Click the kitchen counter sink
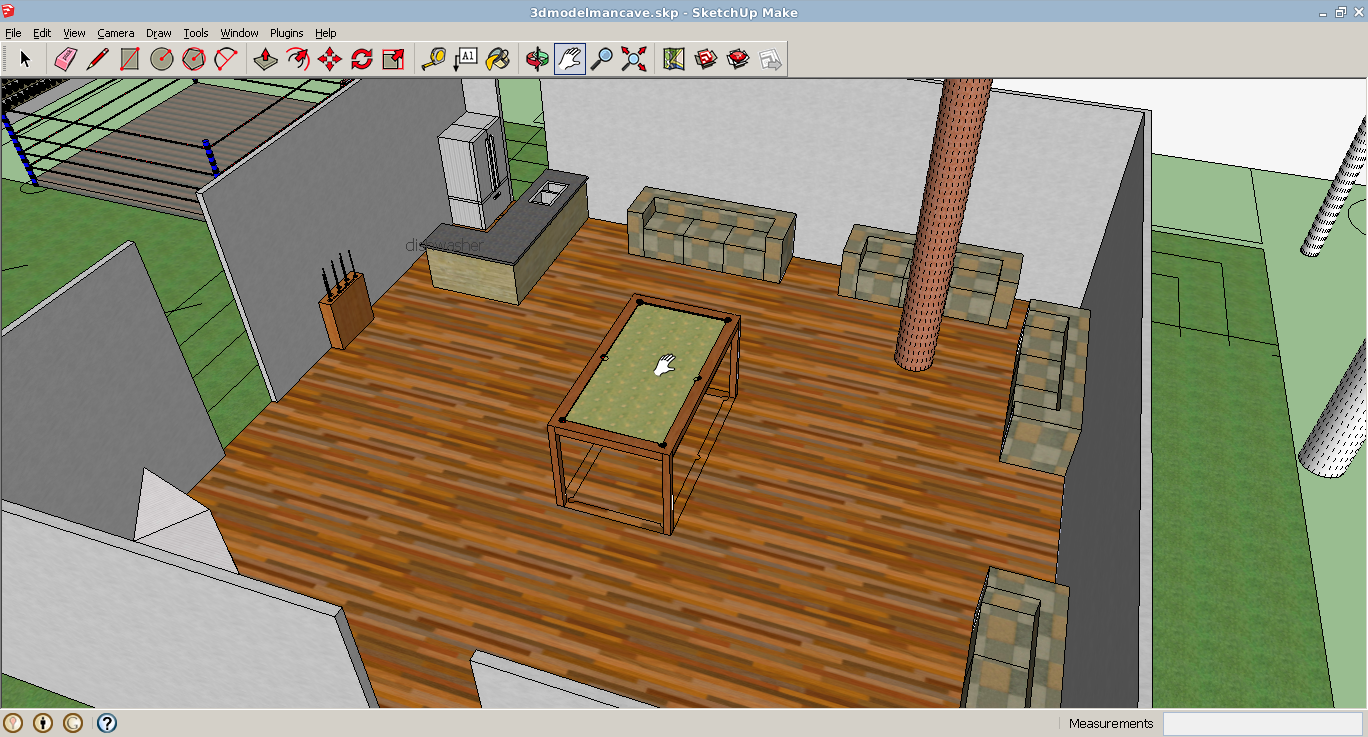This screenshot has width=1368, height=737. tap(547, 193)
